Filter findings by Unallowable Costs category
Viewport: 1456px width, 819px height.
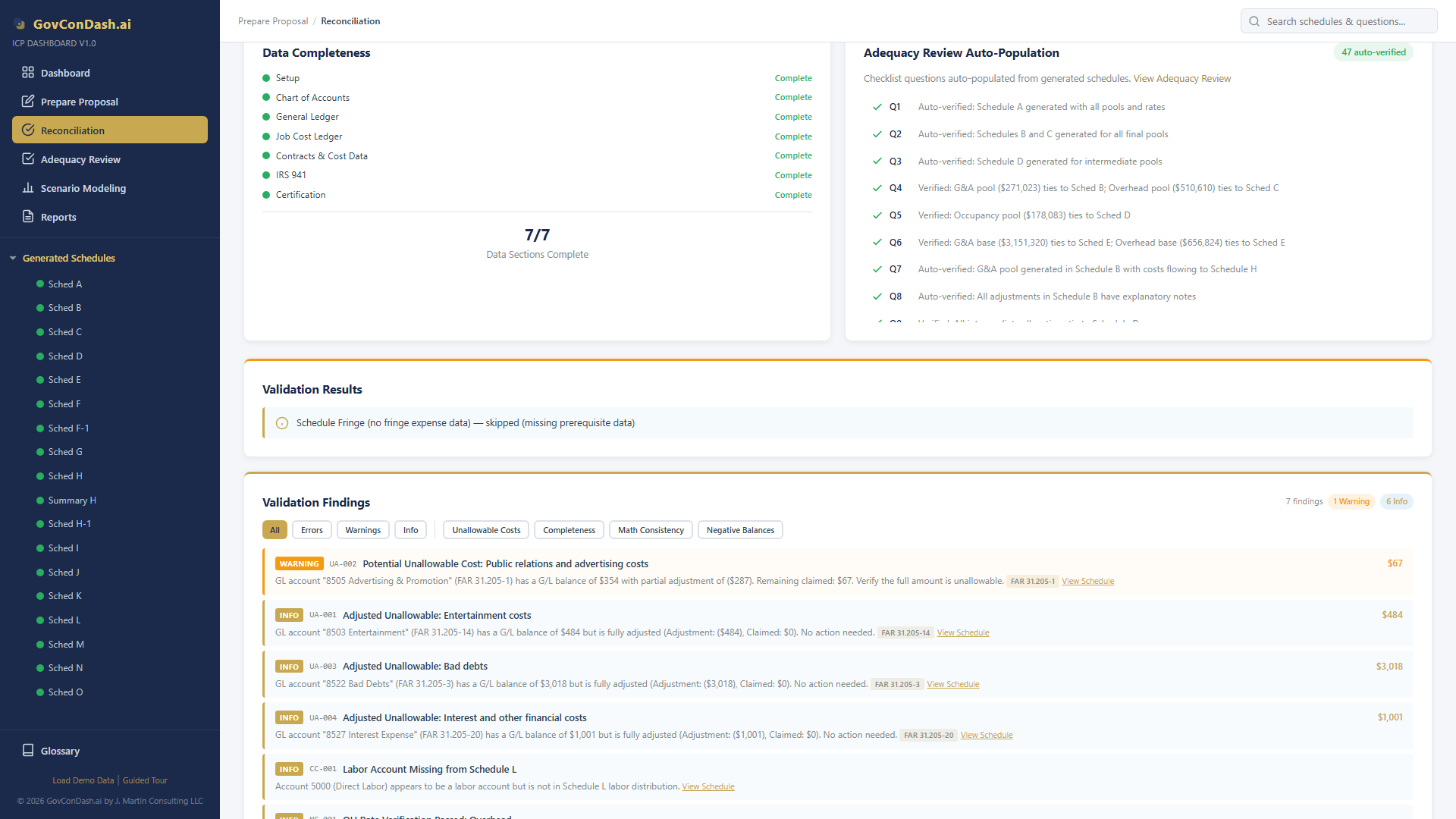coord(486,530)
